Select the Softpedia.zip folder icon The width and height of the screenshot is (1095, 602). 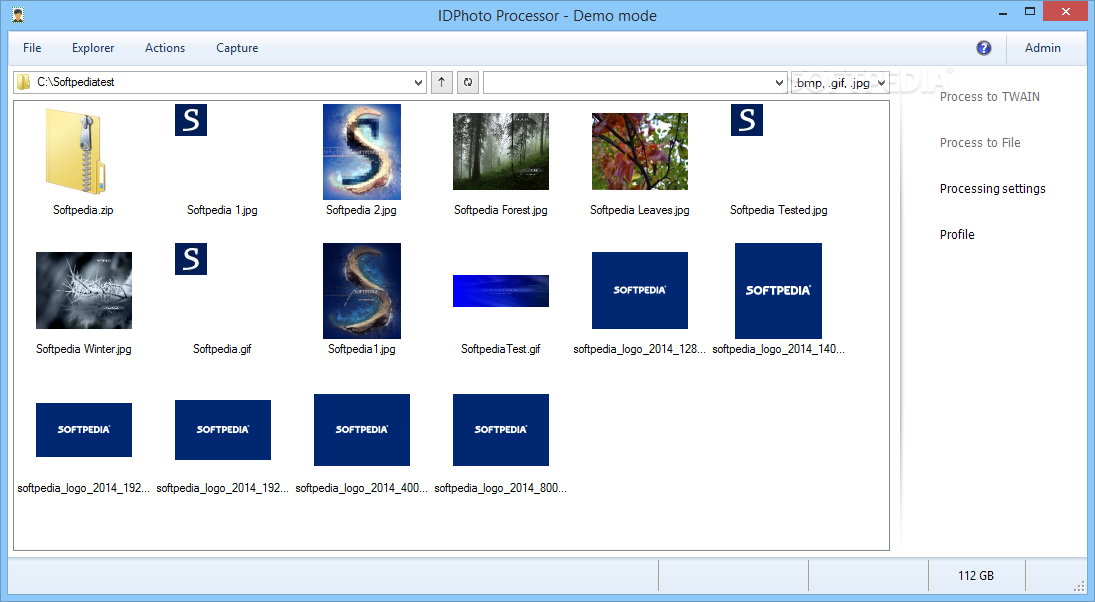[75, 151]
